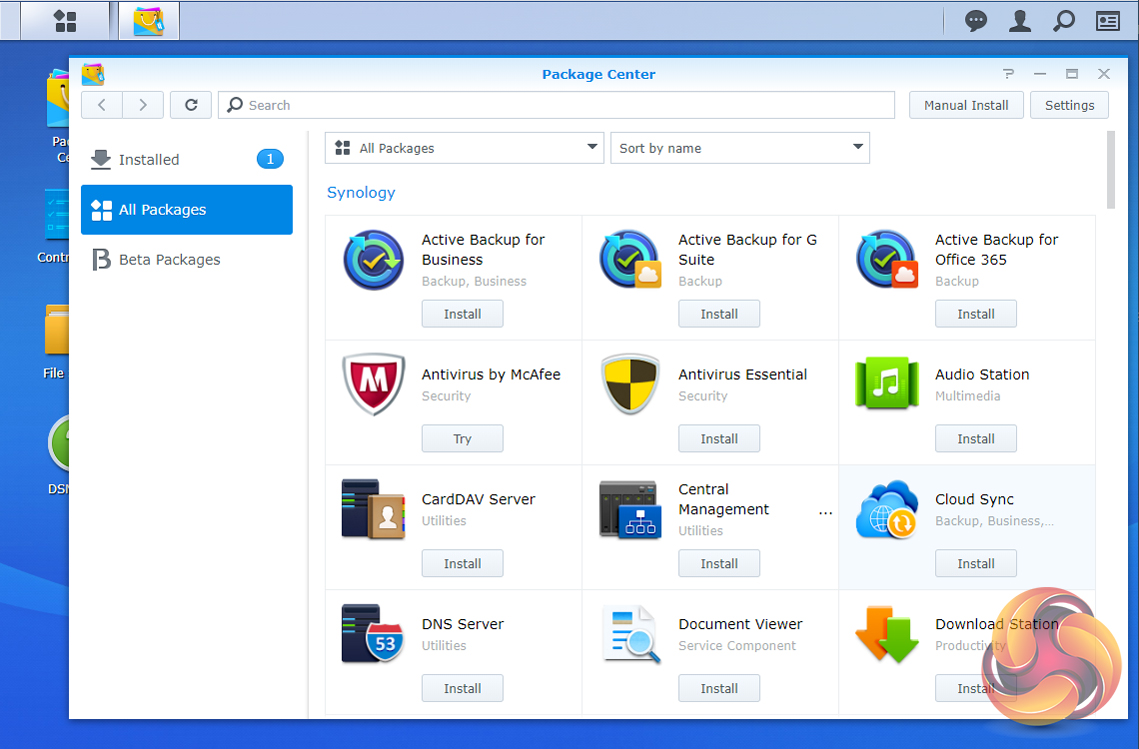The width and height of the screenshot is (1139, 749).
Task: Click the package list vertical scrollbar
Action: click(1111, 170)
